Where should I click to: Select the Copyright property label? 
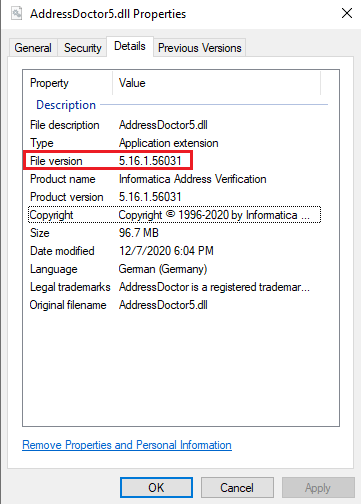[x=51, y=215]
